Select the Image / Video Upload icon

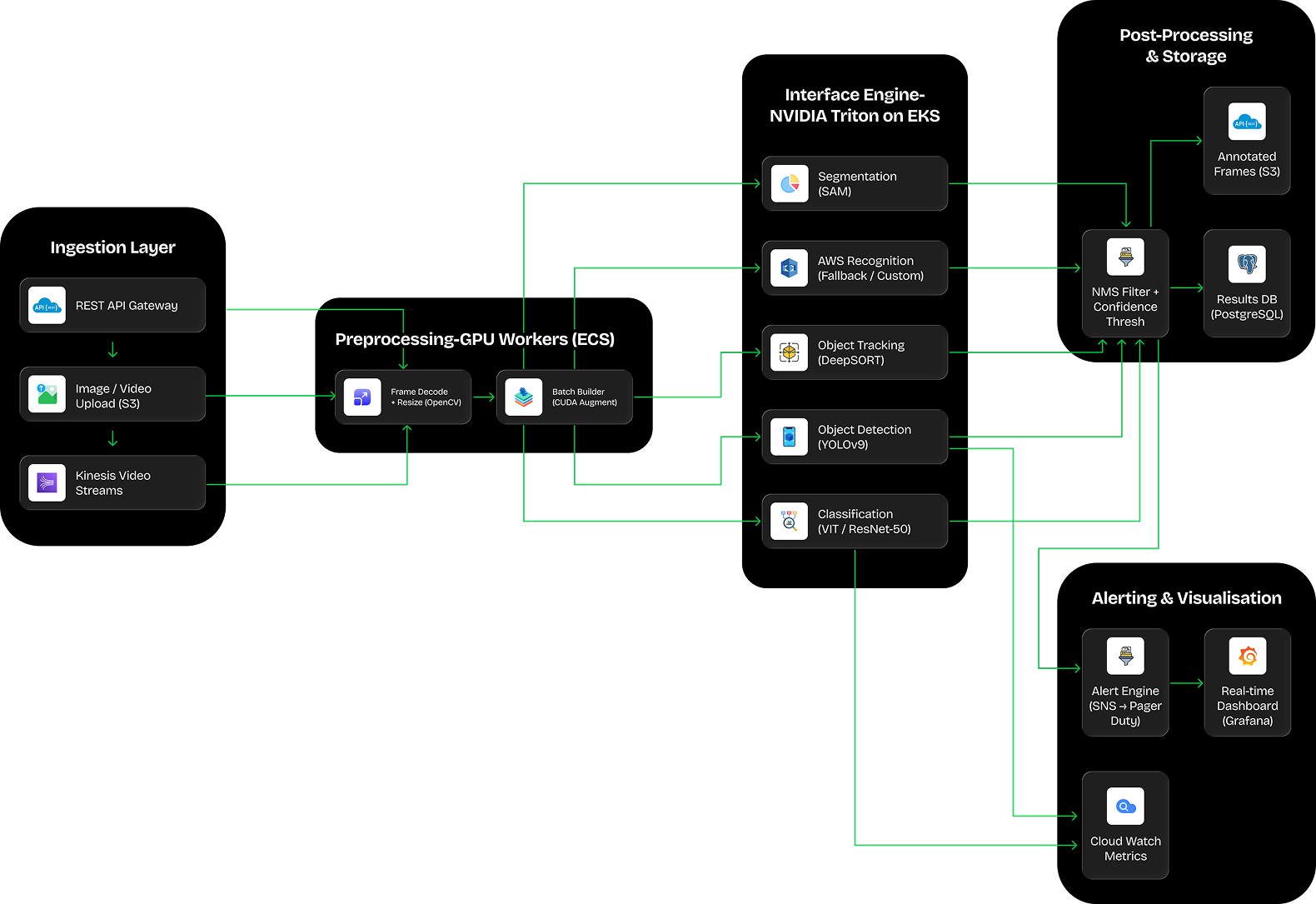(47, 394)
